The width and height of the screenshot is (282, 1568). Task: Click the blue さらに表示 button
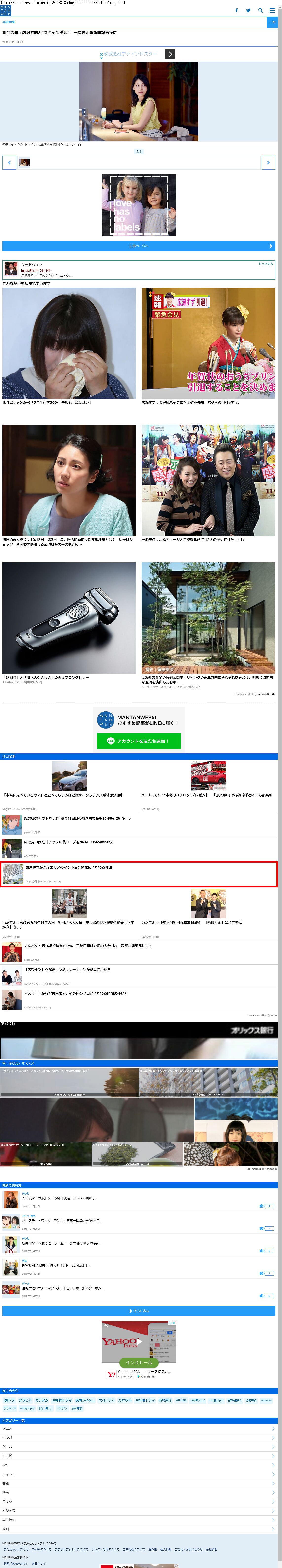click(x=139, y=1311)
